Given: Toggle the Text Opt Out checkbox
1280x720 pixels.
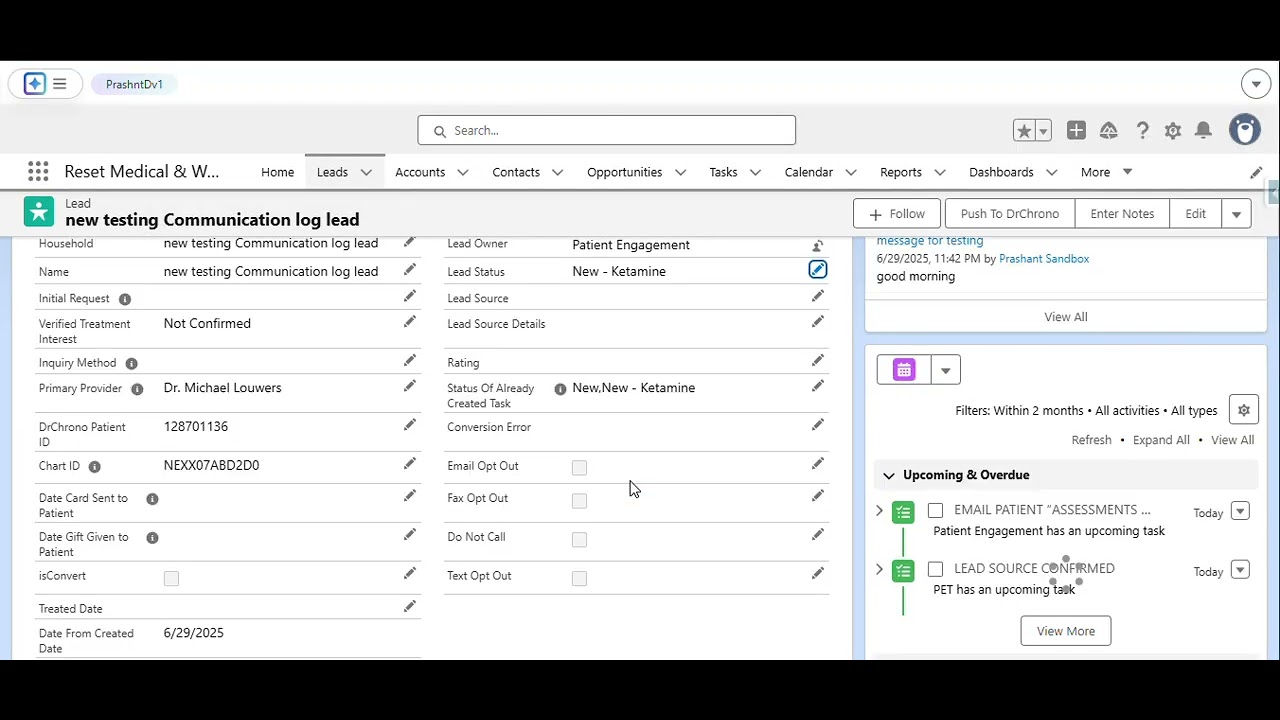Looking at the screenshot, I should pyautogui.click(x=579, y=578).
